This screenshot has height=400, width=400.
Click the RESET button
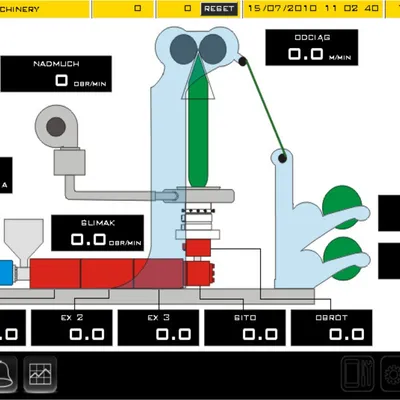coord(219,9)
